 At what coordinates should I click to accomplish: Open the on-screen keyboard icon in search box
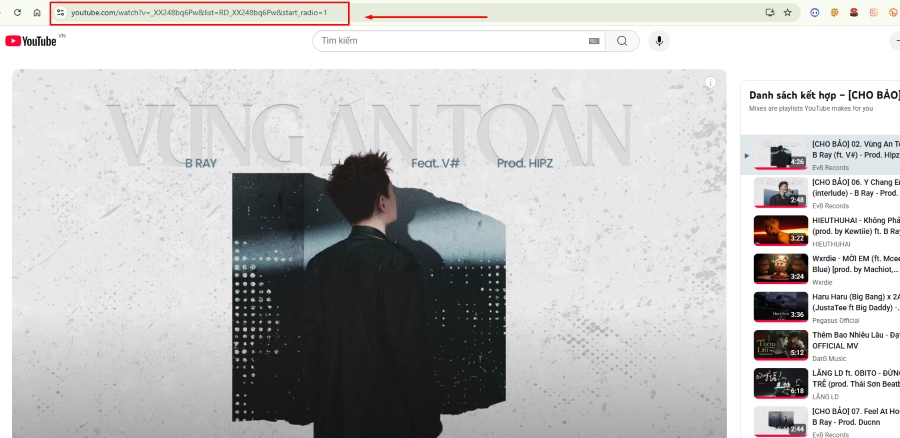point(594,41)
